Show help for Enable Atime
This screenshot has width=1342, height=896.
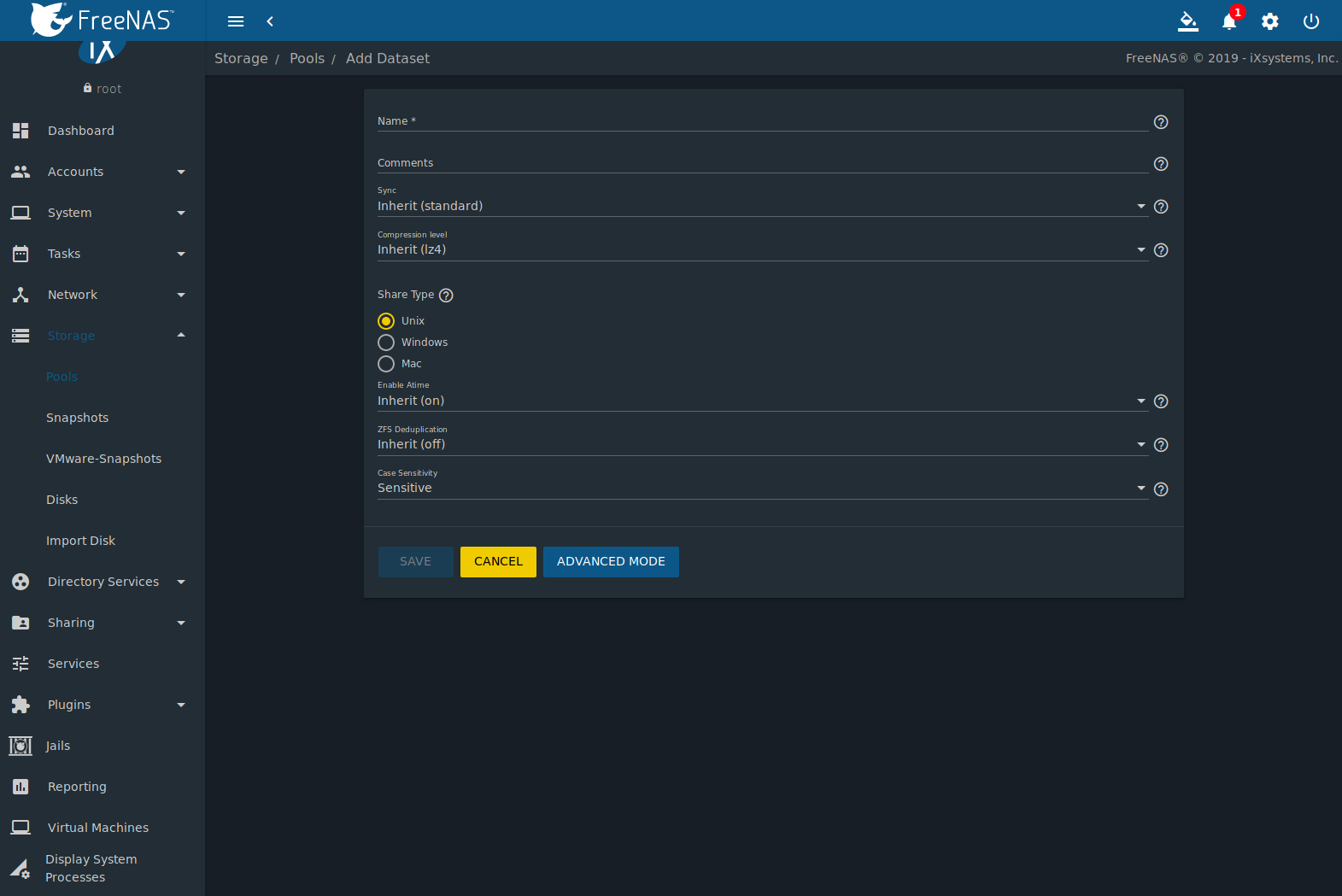1161,401
